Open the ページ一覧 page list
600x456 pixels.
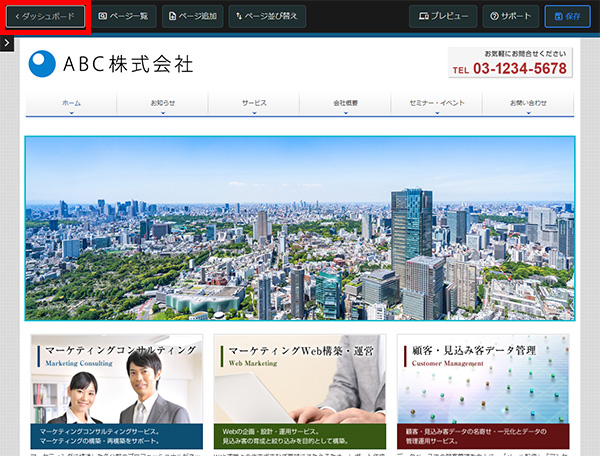(123, 16)
